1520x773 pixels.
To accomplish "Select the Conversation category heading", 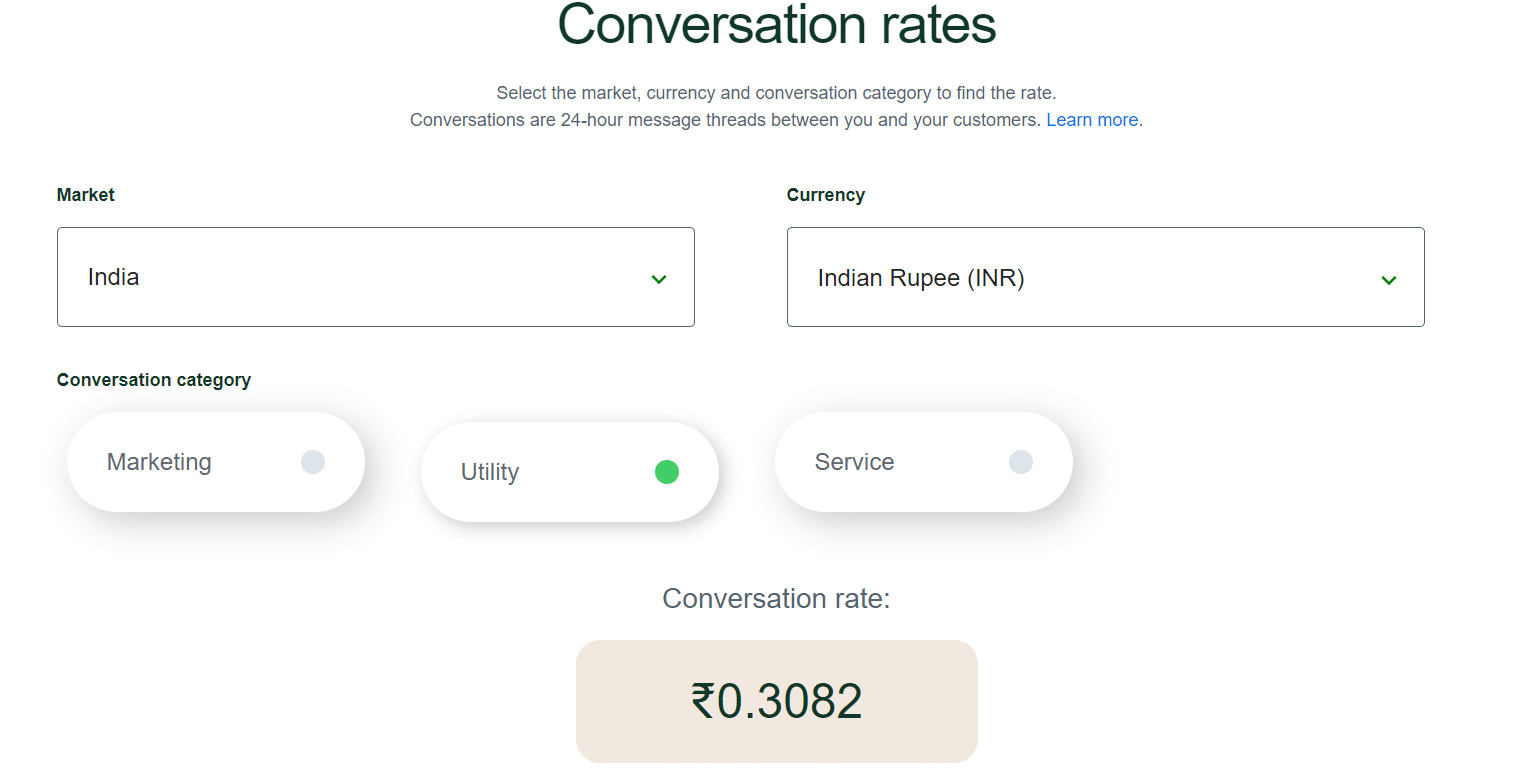I will [154, 379].
